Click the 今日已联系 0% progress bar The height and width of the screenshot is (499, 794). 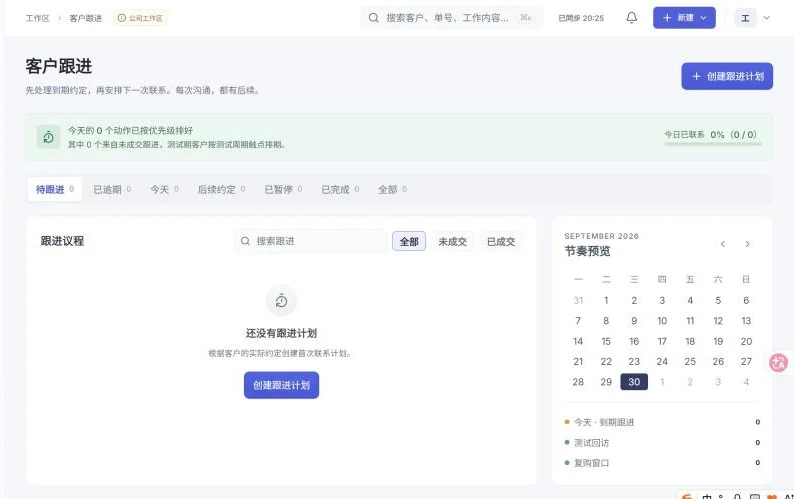click(712, 144)
